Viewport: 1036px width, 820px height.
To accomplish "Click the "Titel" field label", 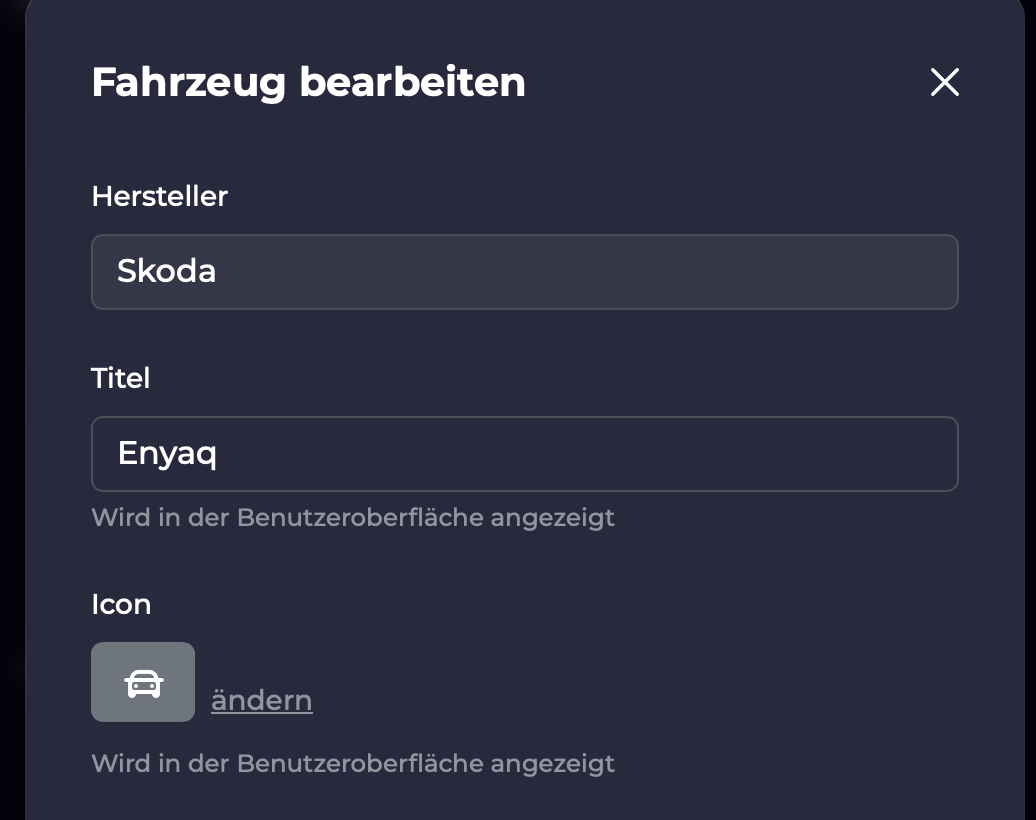I will coord(121,378).
